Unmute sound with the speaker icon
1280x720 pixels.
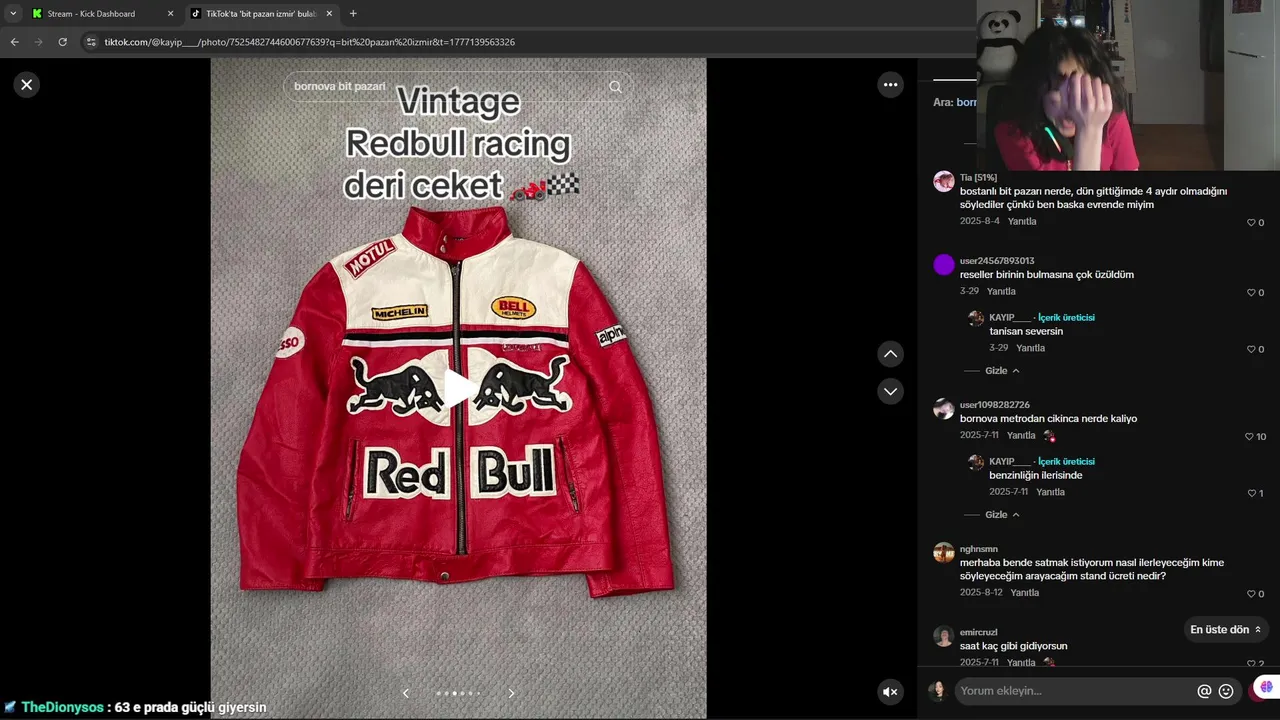pyautogui.click(x=890, y=691)
